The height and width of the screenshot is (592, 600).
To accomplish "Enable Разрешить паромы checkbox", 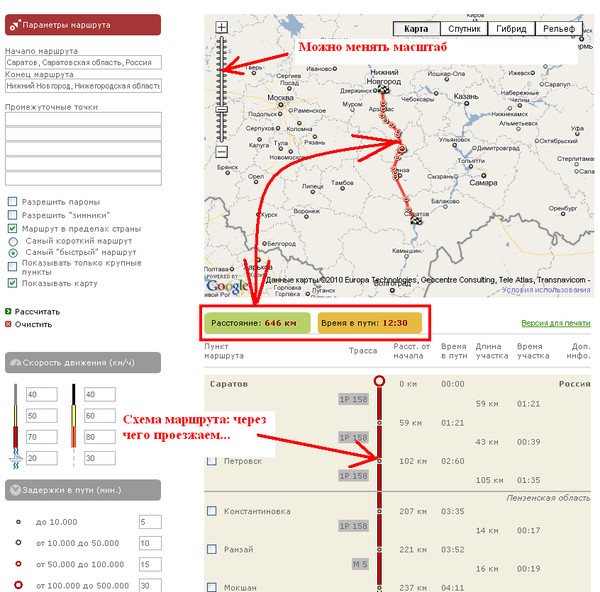I will click(x=13, y=202).
